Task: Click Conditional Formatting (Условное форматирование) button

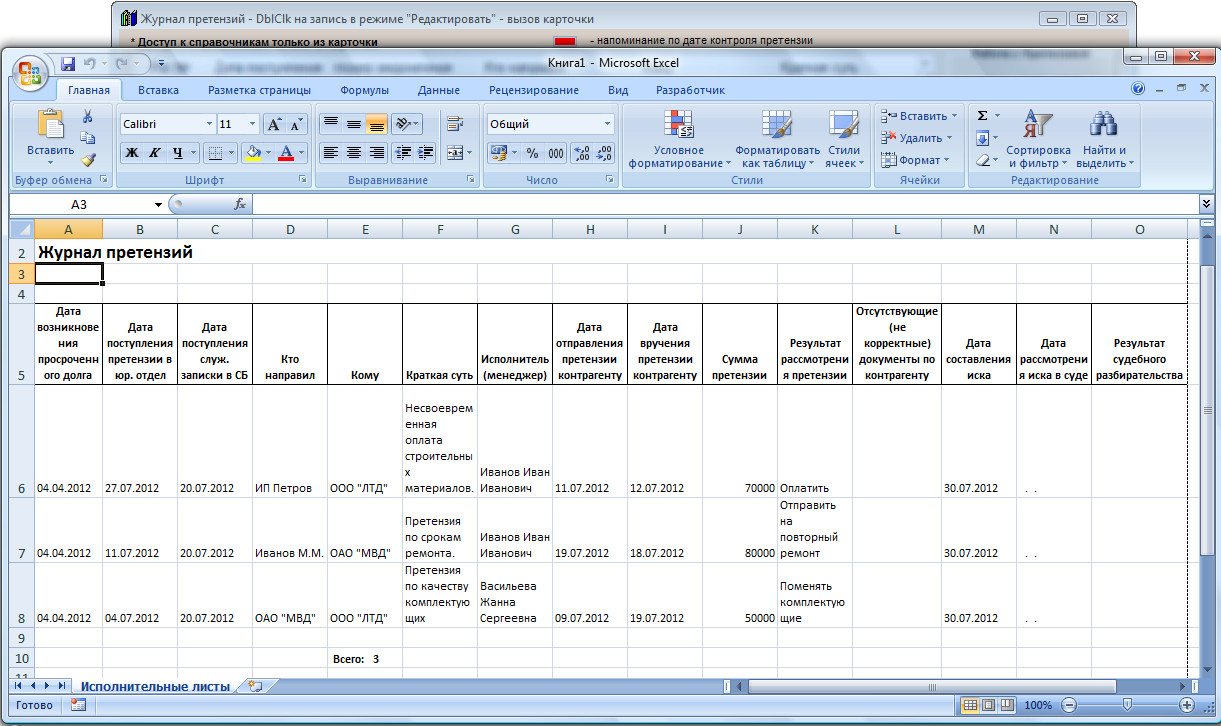Action: [x=680, y=138]
